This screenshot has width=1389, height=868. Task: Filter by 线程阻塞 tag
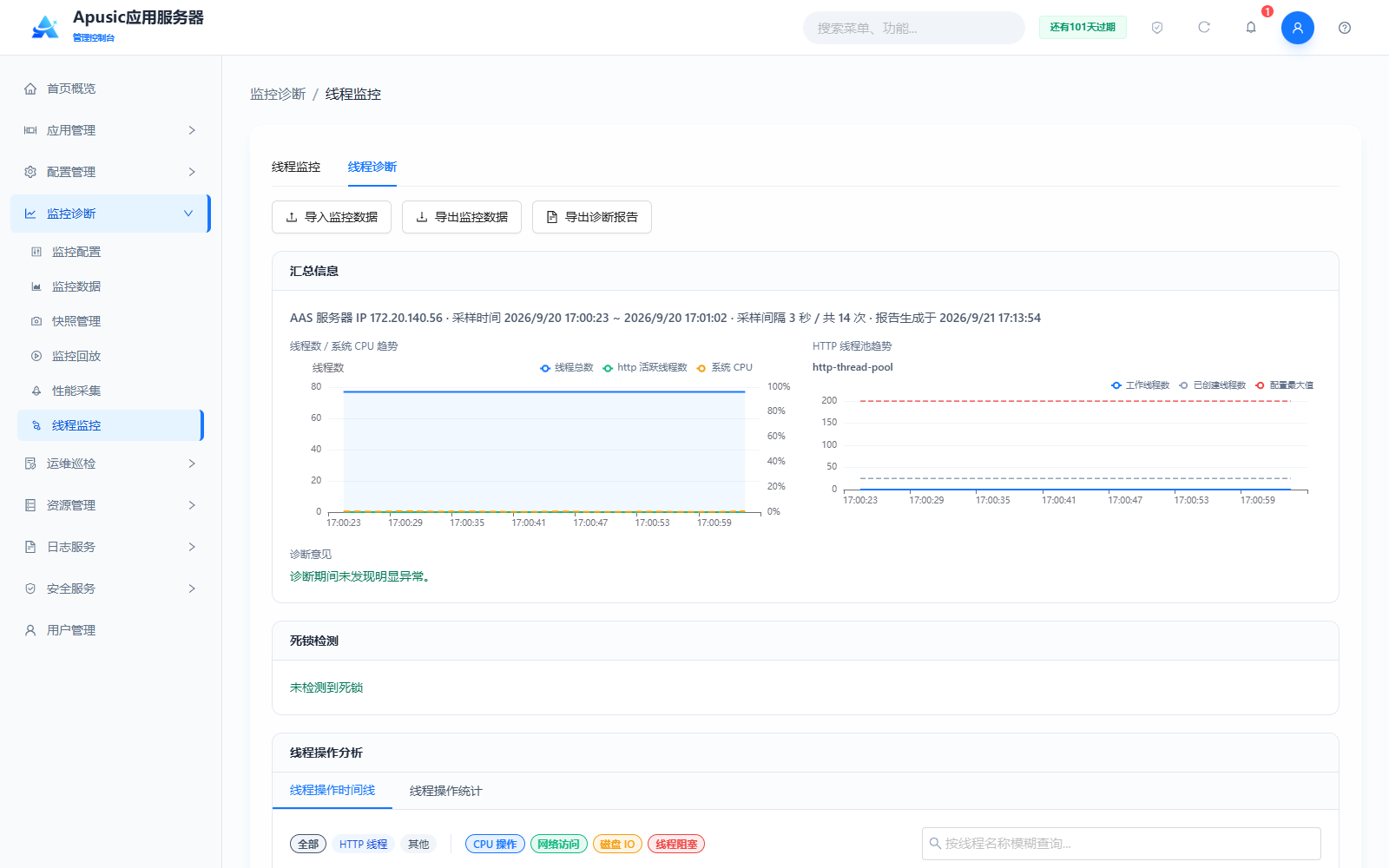(x=676, y=844)
